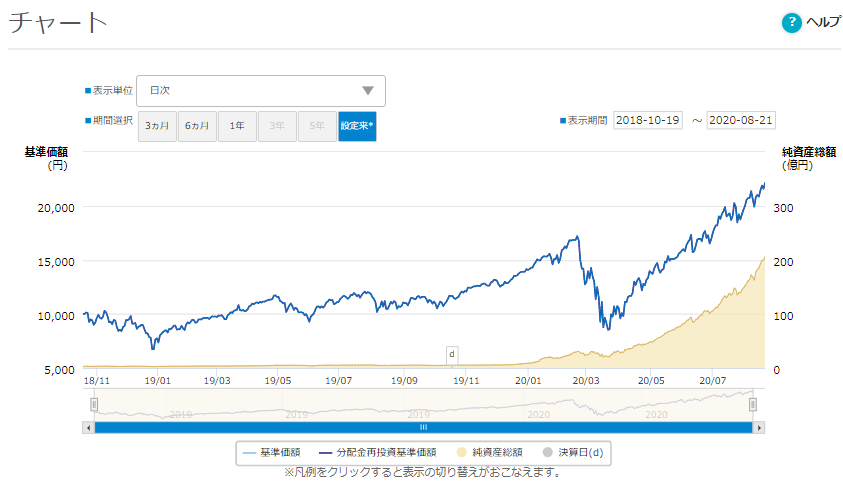Viewport: 843px width, 482px height.
Task: Toggle 決算日(d) legend item
Action: 573,453
